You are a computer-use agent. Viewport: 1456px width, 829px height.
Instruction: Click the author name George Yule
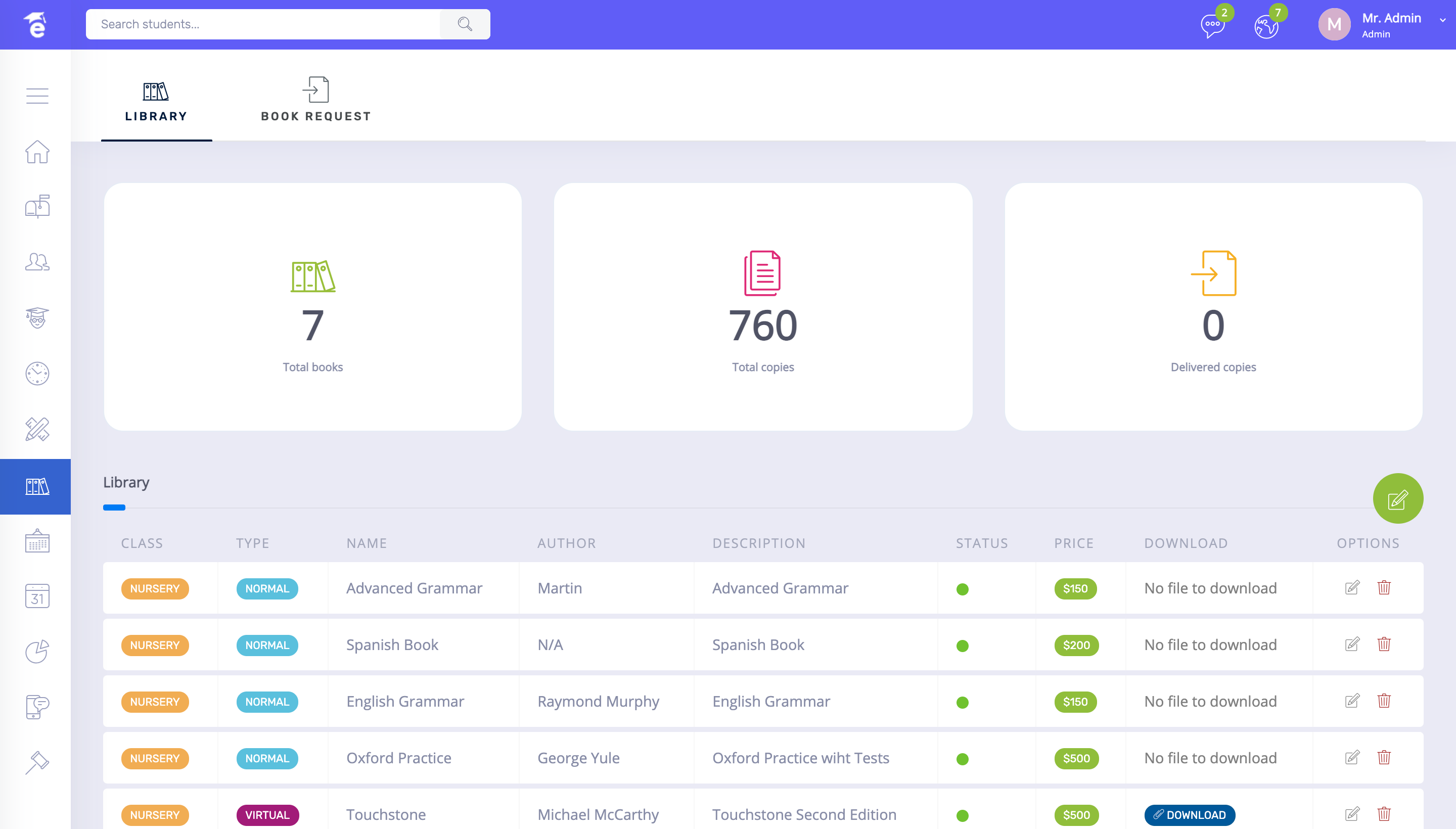coord(578,758)
